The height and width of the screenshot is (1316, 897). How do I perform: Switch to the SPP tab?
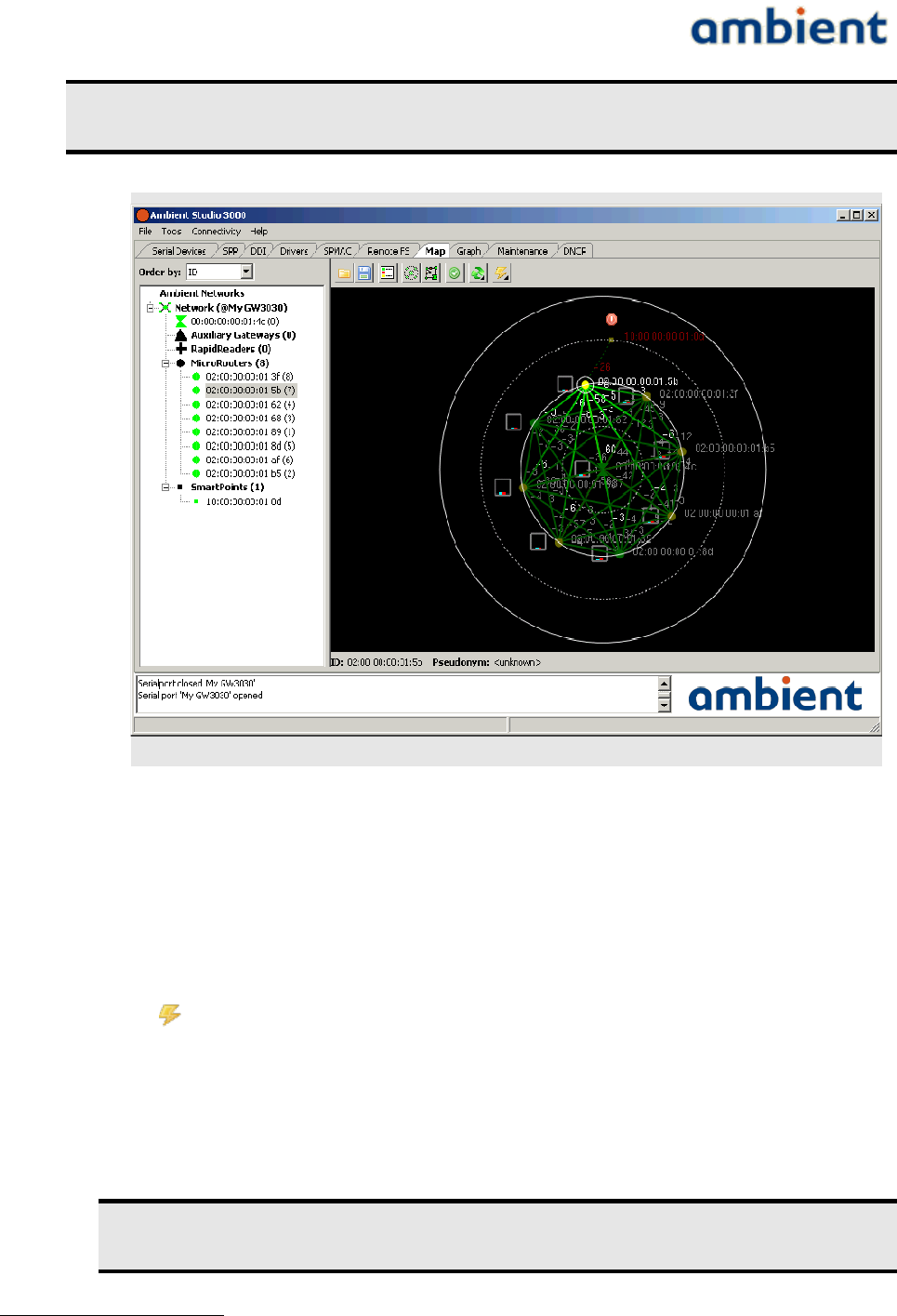230,251
